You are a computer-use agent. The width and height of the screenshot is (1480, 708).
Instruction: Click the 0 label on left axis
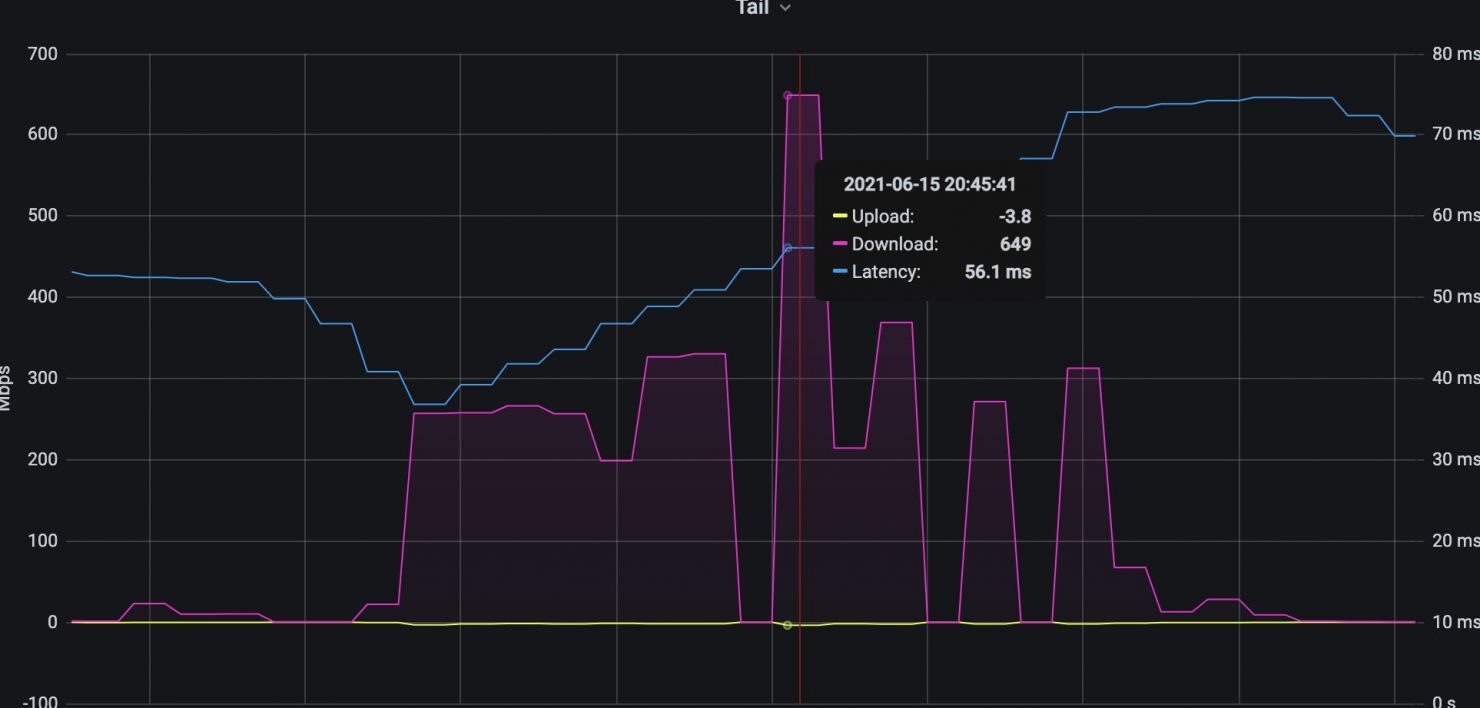[51, 623]
